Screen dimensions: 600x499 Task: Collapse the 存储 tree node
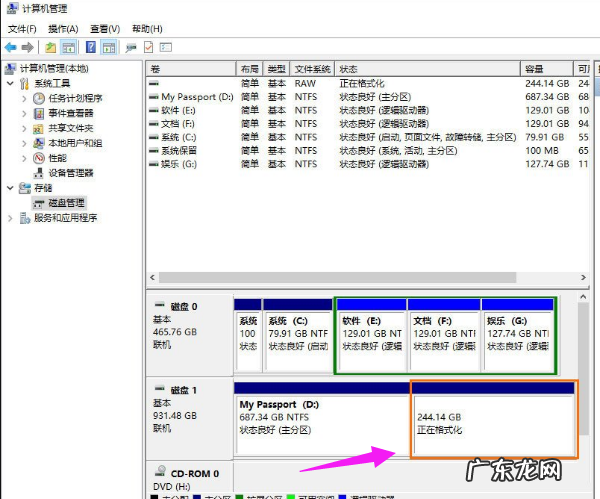(x=10, y=188)
